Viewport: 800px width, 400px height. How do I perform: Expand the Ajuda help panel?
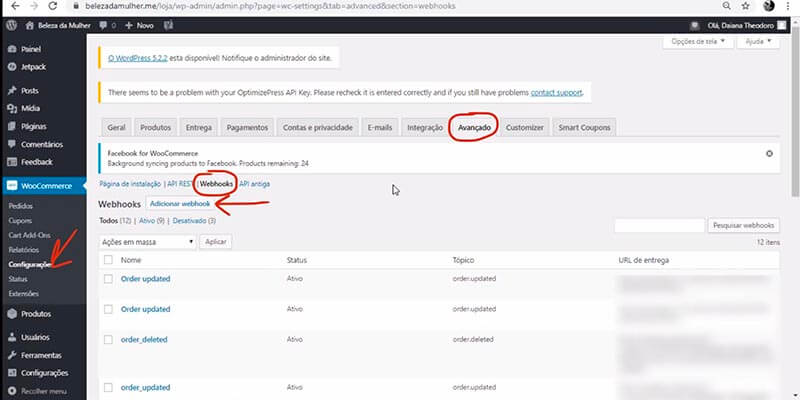click(759, 41)
